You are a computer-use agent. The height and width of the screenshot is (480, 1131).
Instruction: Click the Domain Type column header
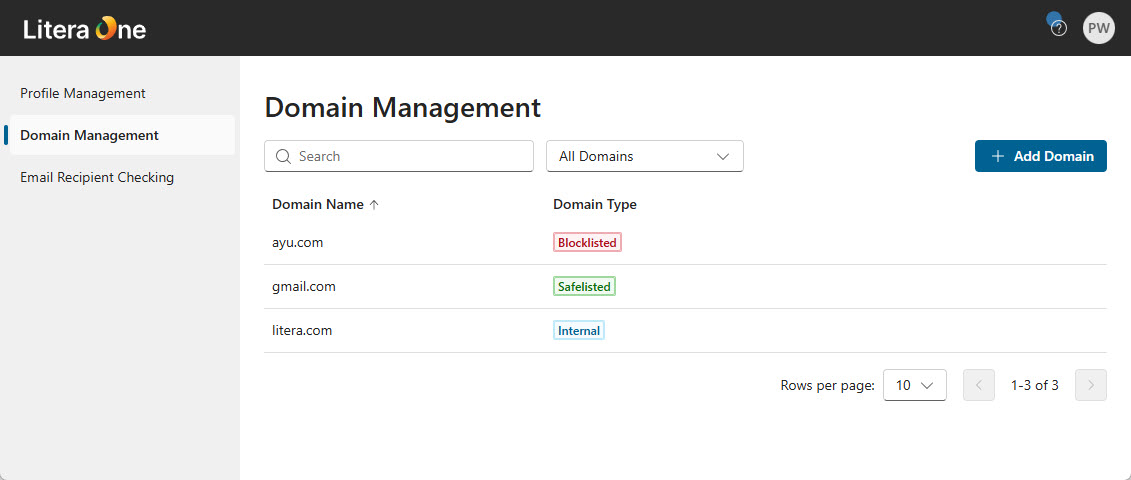pyautogui.click(x=595, y=204)
